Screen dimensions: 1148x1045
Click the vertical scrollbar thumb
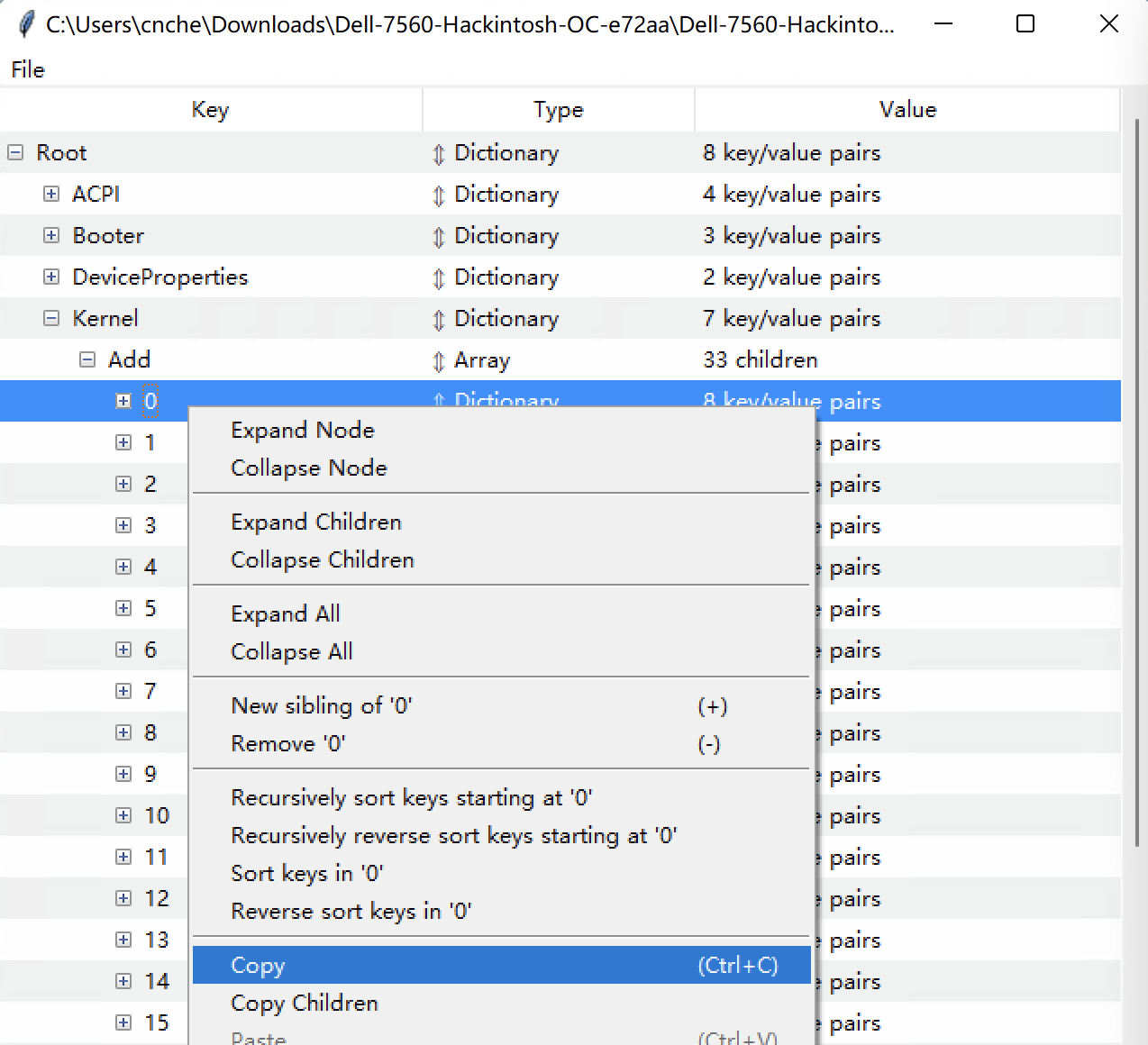tap(1136, 481)
